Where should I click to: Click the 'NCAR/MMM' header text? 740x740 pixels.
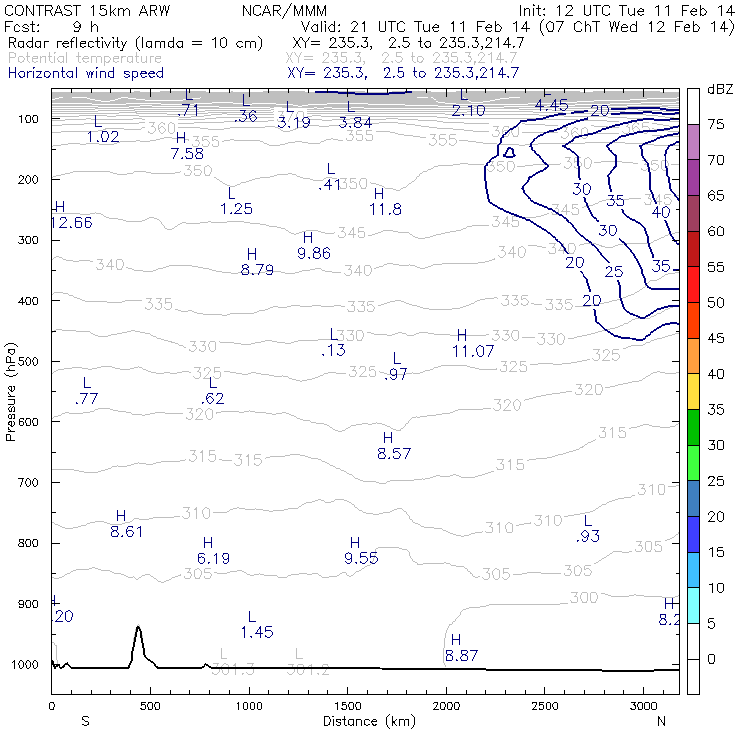[x=284, y=10]
